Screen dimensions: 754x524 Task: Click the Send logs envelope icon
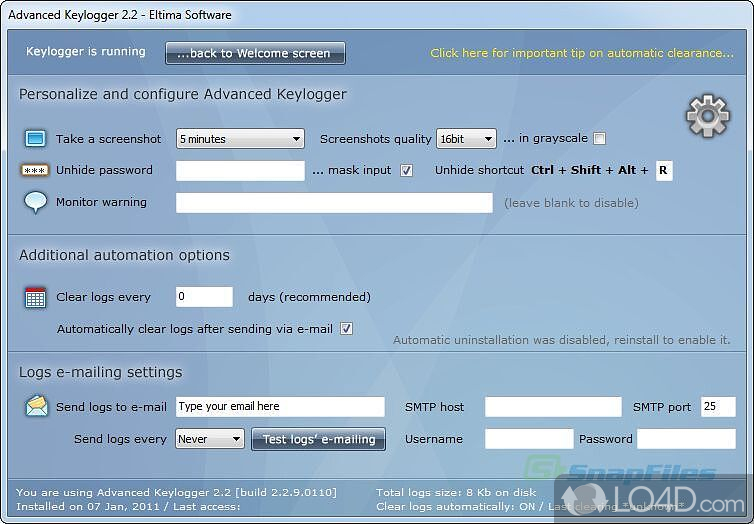(x=37, y=406)
